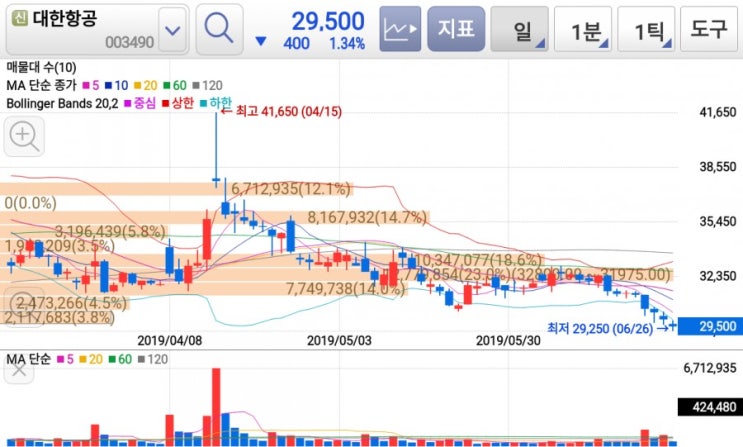Viewport: 743px width, 447px height.
Task: Click the 1.34% change rate text
Action: point(347,44)
